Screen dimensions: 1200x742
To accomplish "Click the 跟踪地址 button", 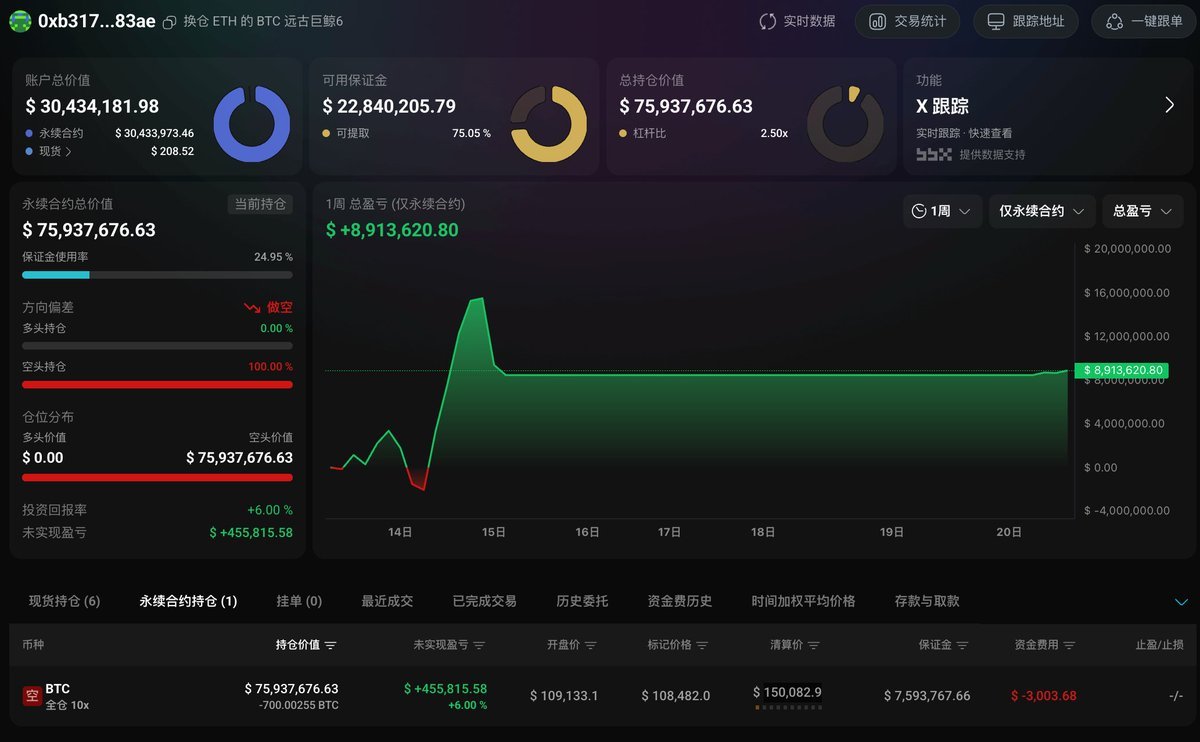I will 1025,21.
